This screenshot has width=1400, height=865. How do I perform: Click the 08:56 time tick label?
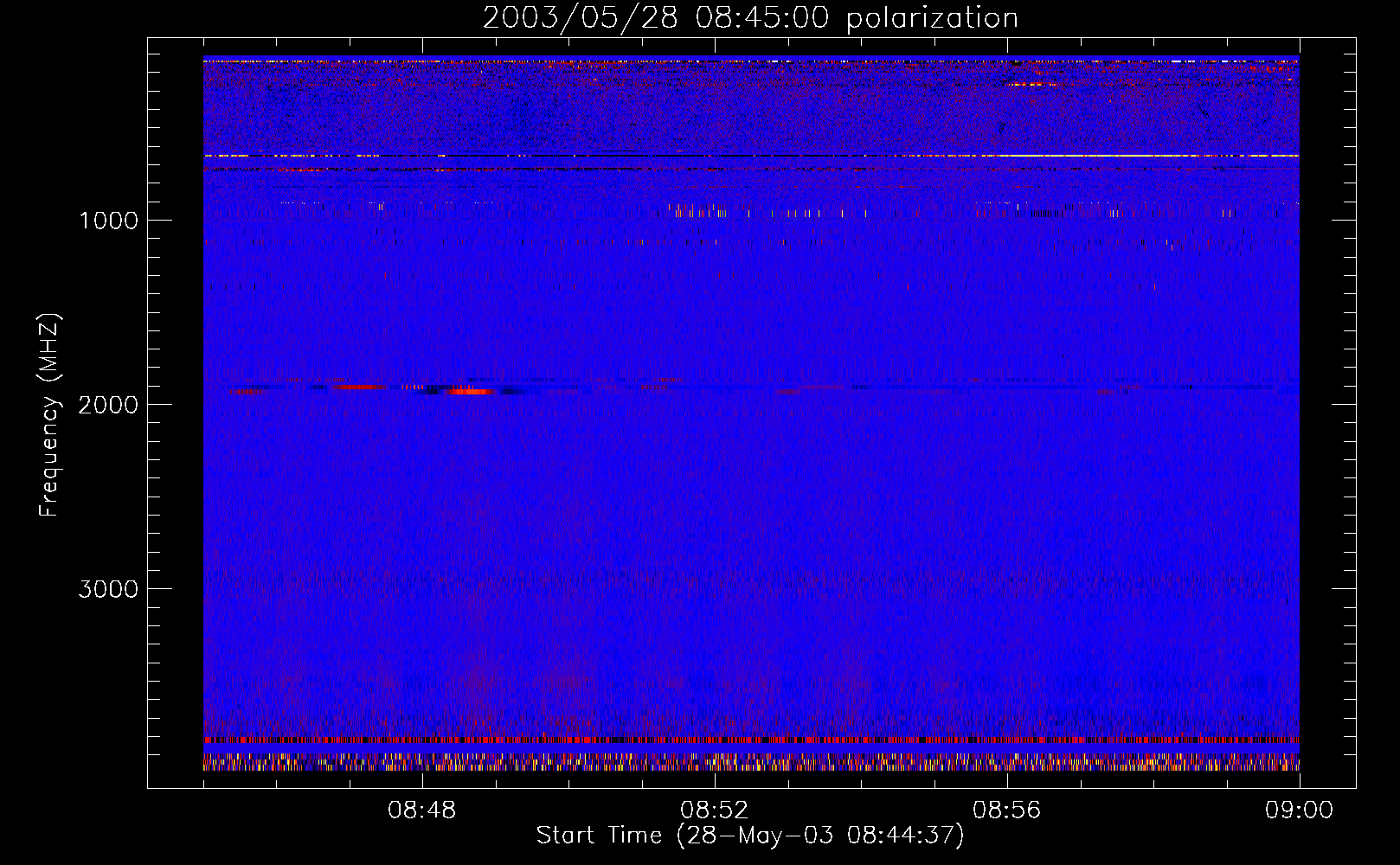[x=1007, y=811]
